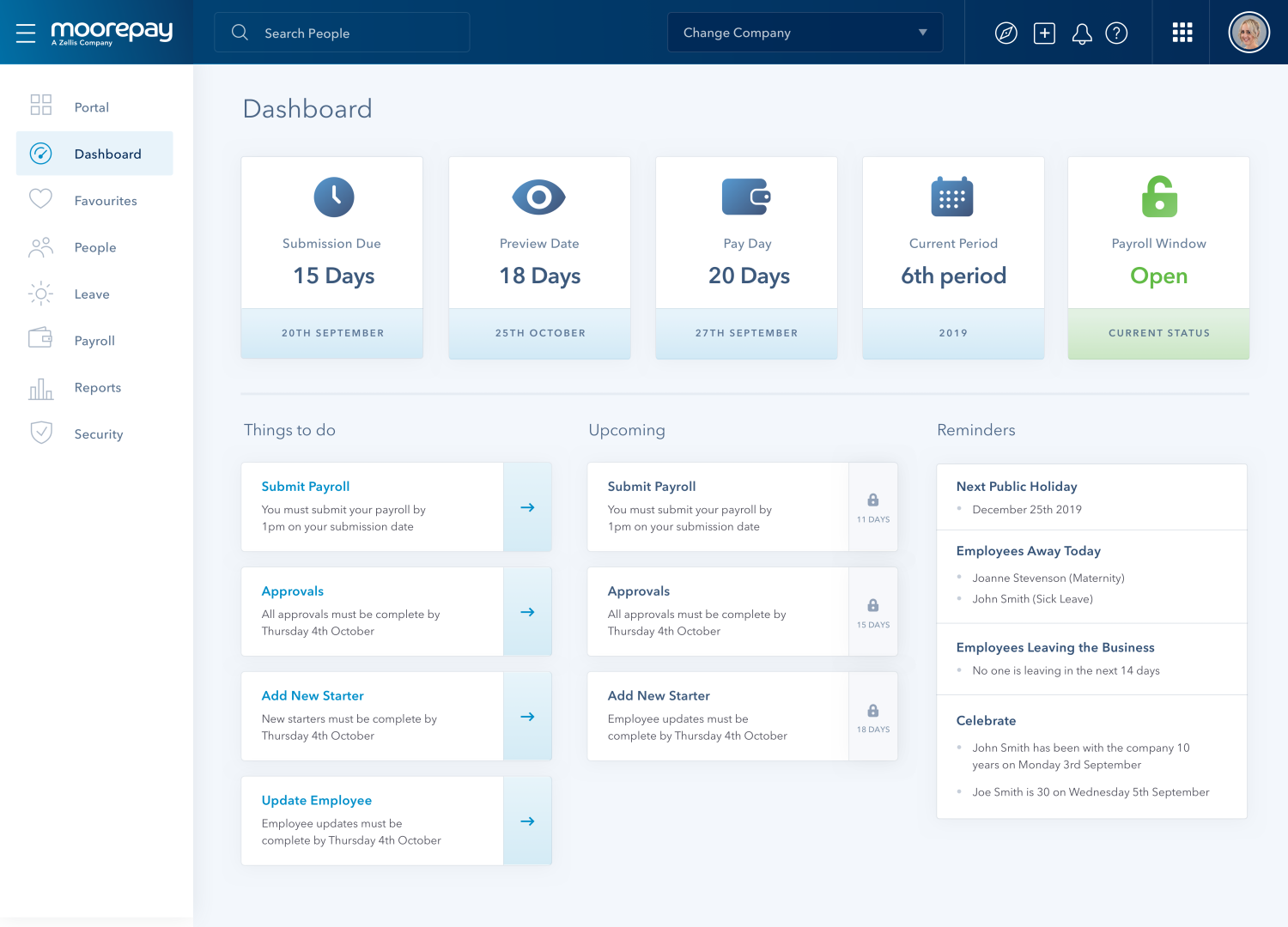Screen dimensions: 1288x927
Task: Open Reports menu item
Action: click(x=94, y=388)
